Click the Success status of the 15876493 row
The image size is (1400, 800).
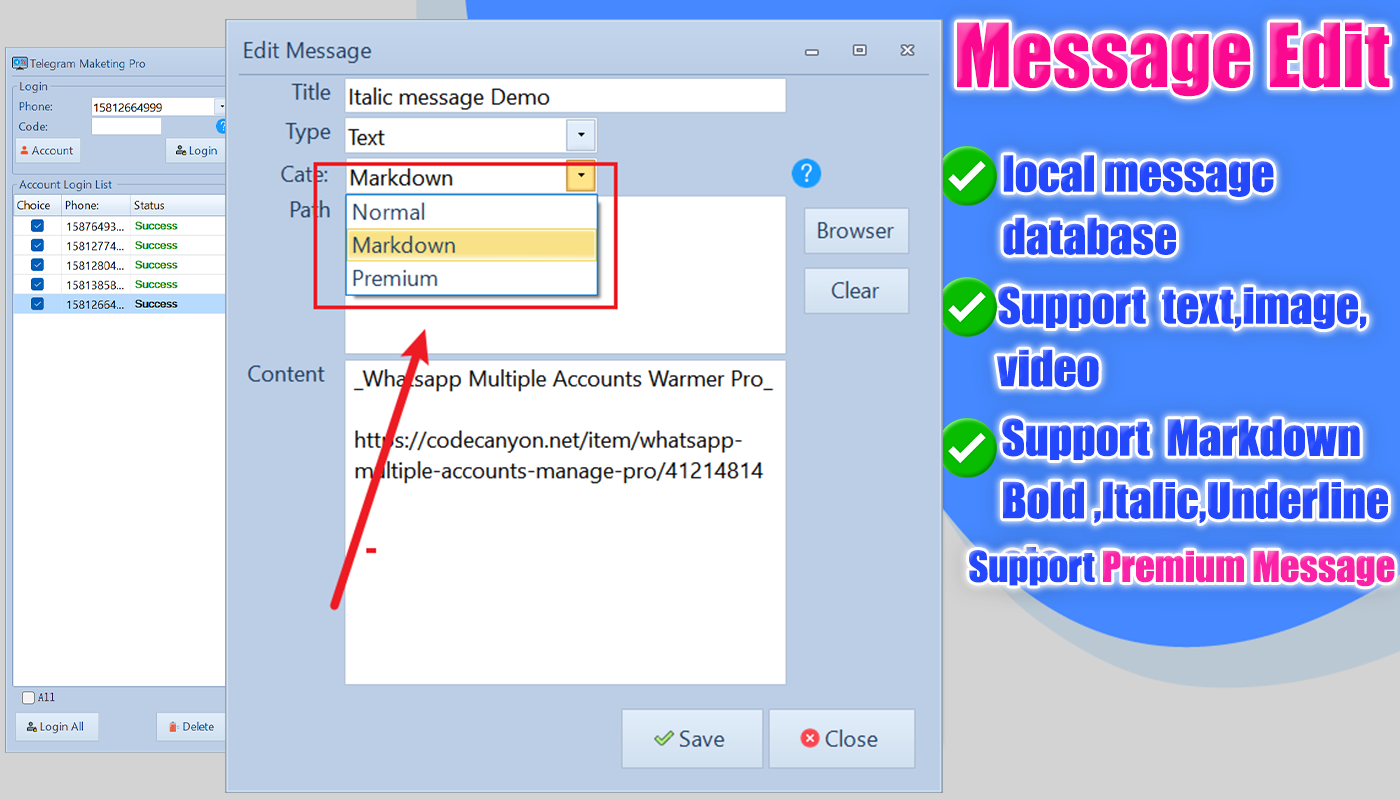(156, 226)
